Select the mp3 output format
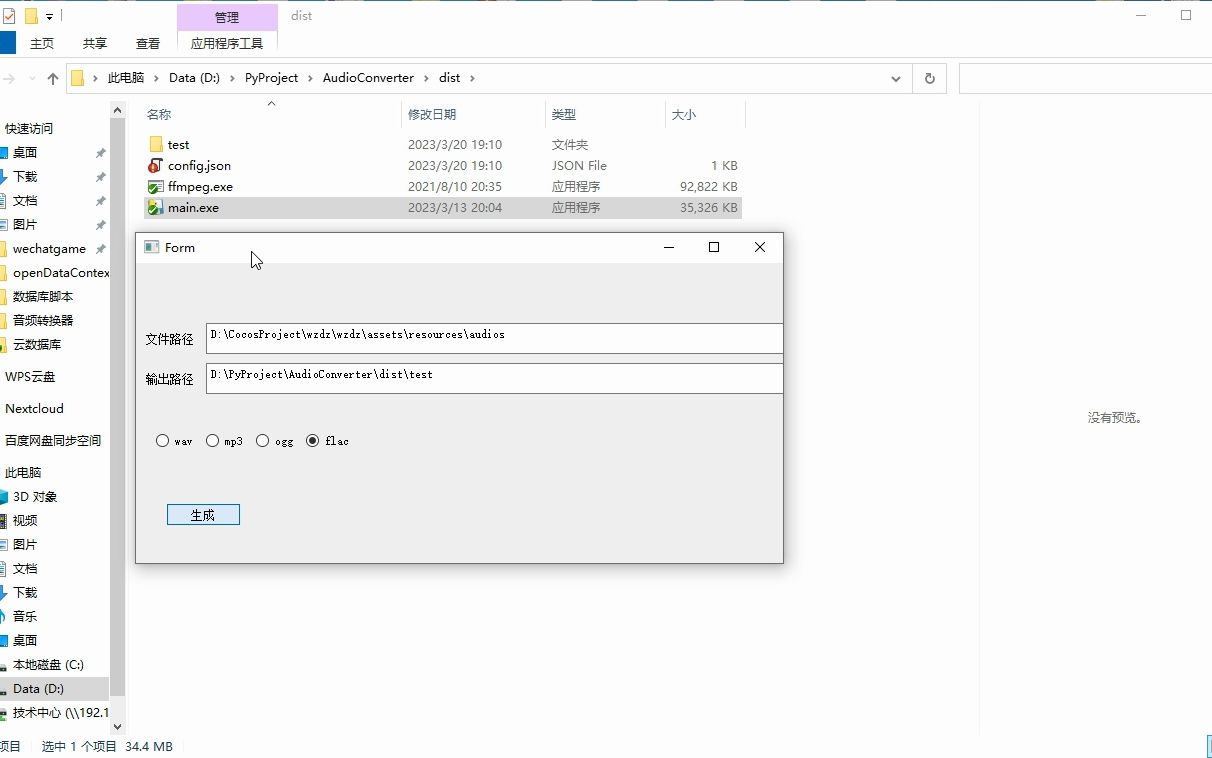Screen dimensions: 1212x758 [212, 440]
